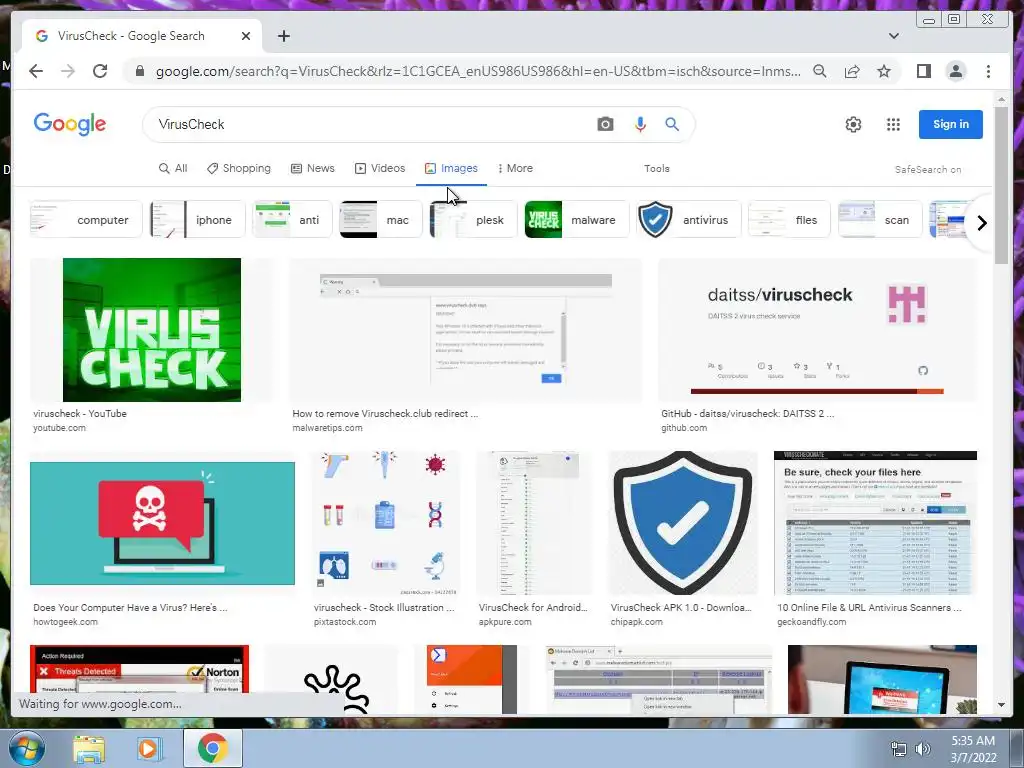Open the pixtastock stock illustration thumbnail
The height and width of the screenshot is (768, 1024).
(385, 523)
